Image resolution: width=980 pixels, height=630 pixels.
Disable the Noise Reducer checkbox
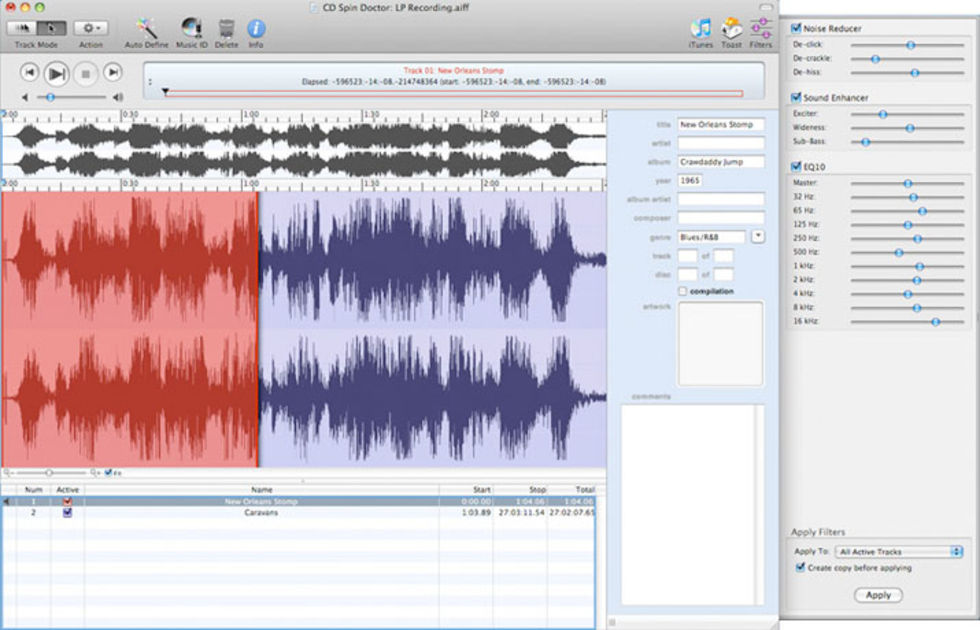point(796,29)
